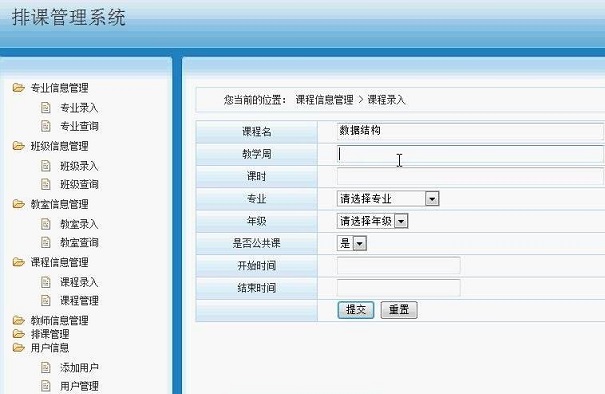The height and width of the screenshot is (394, 605).
Task: Click folder icon beside 排课管理
Action: [18, 334]
